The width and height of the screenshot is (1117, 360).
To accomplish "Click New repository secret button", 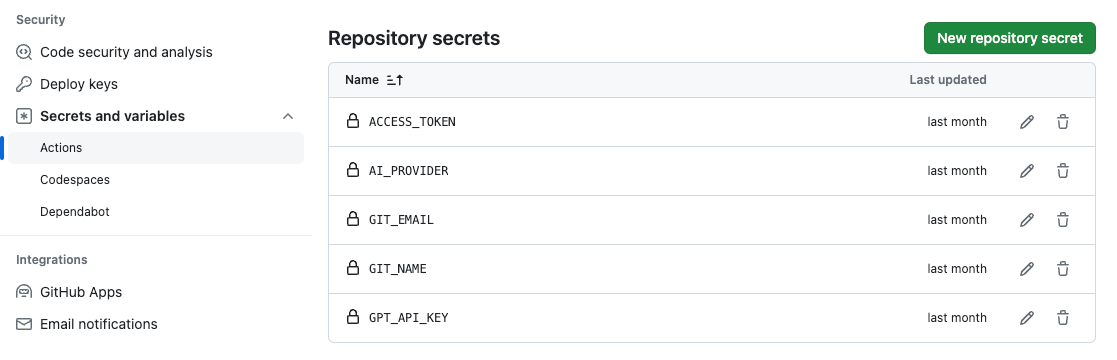I will (1009, 38).
